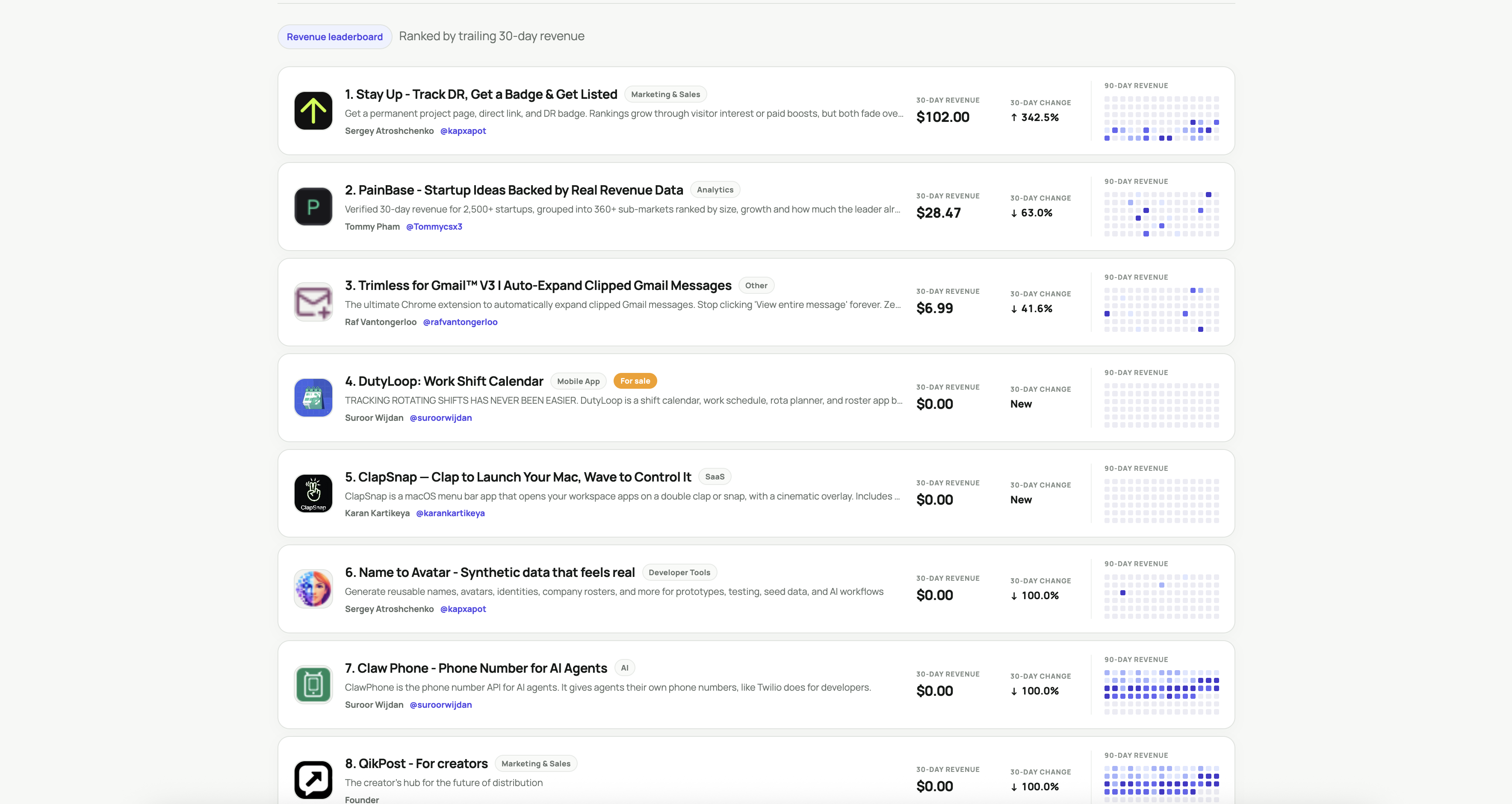This screenshot has width=1512, height=804.
Task: Visit @suroorwijdan handle on Claw Phone row
Action: coord(441,705)
